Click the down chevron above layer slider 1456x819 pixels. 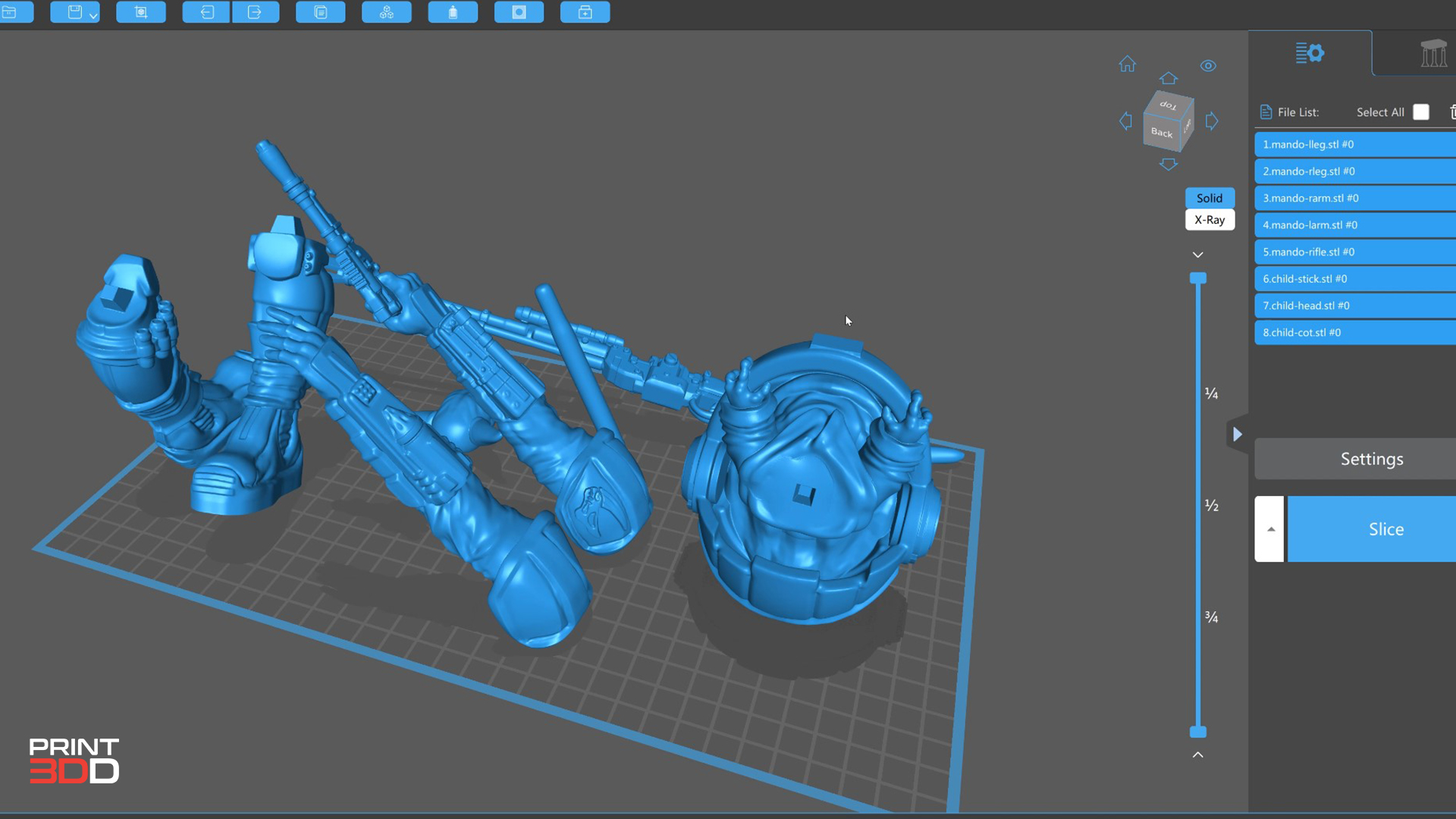pos(1198,255)
